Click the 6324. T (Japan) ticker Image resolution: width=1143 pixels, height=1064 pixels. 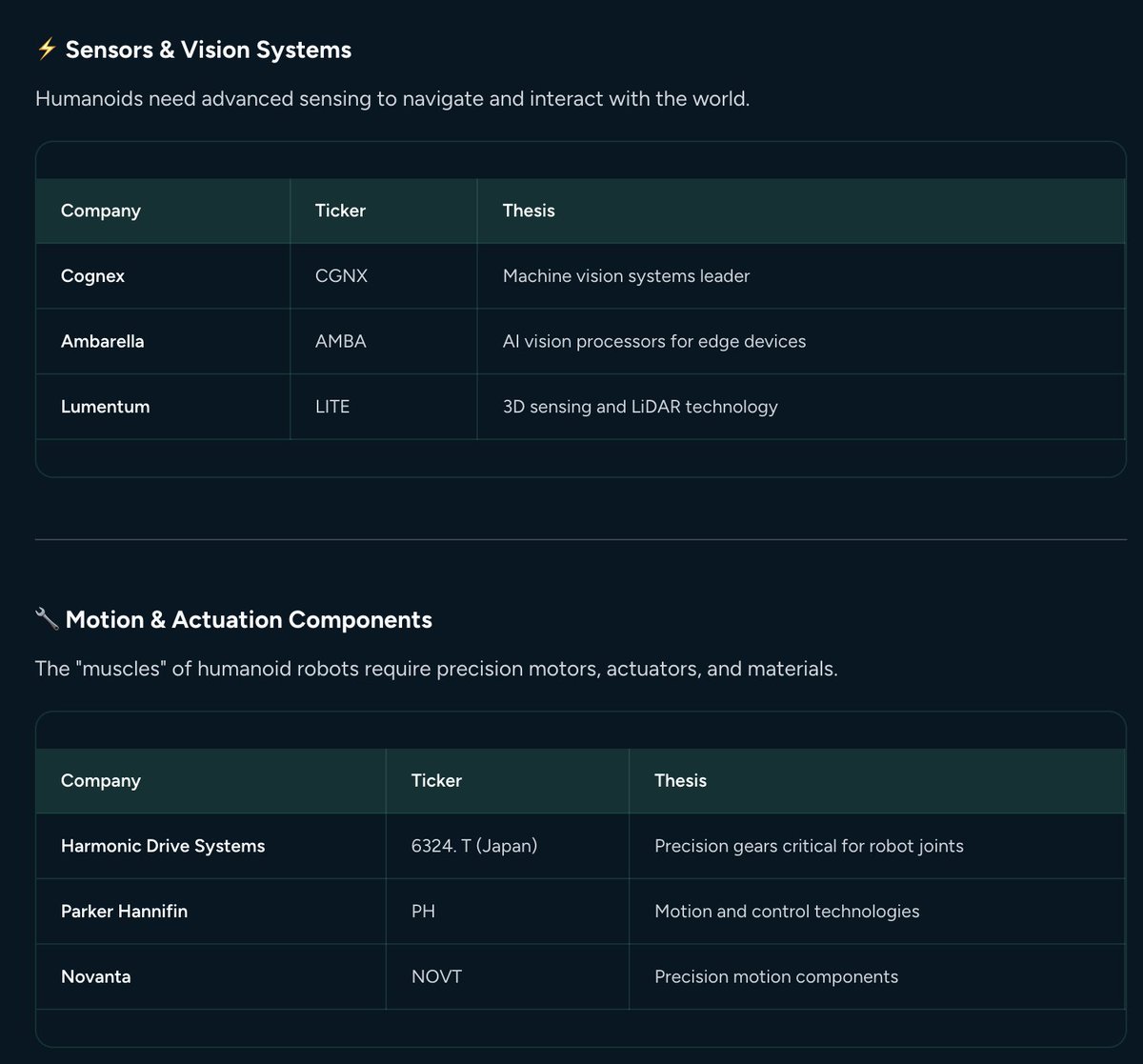(x=473, y=846)
